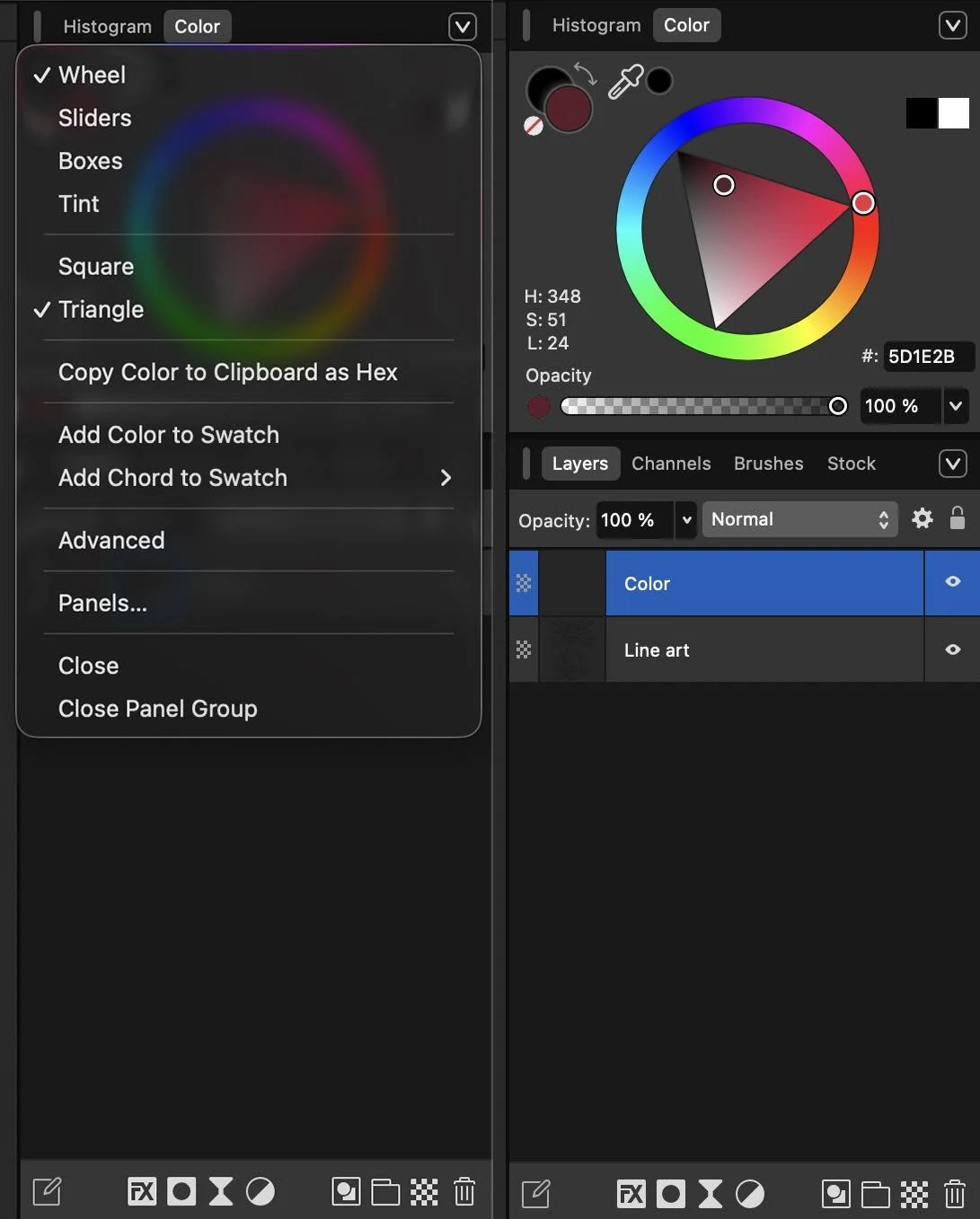Delete layer with right toolbar trash icon
Viewport: 980px width, 1219px height.
click(x=954, y=1194)
